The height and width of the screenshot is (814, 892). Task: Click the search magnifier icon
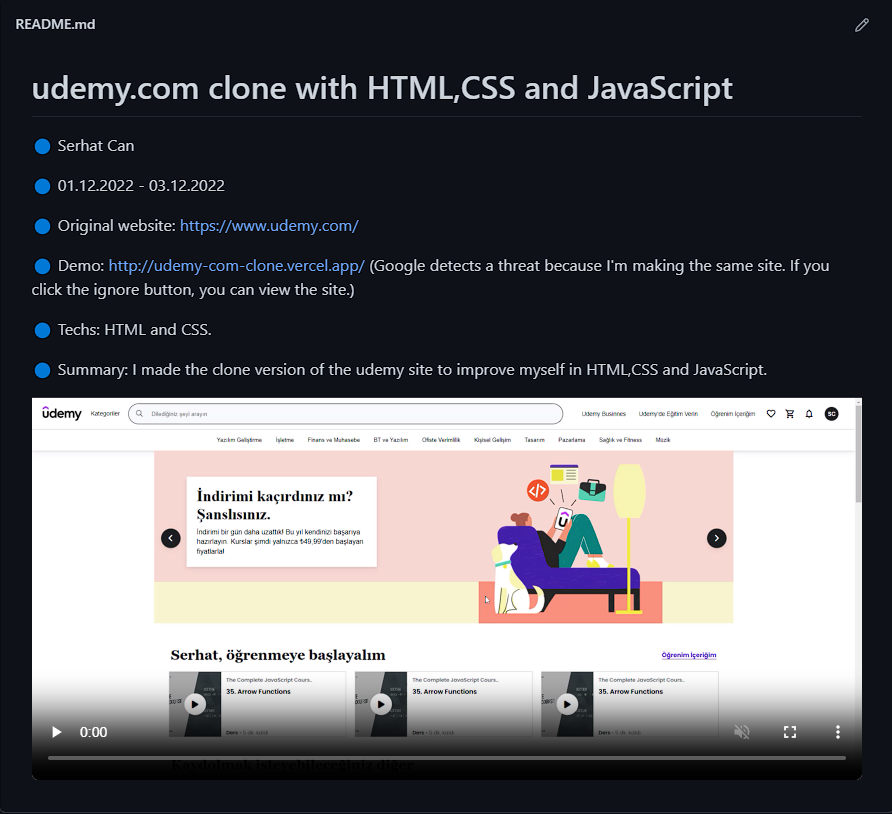(139, 414)
